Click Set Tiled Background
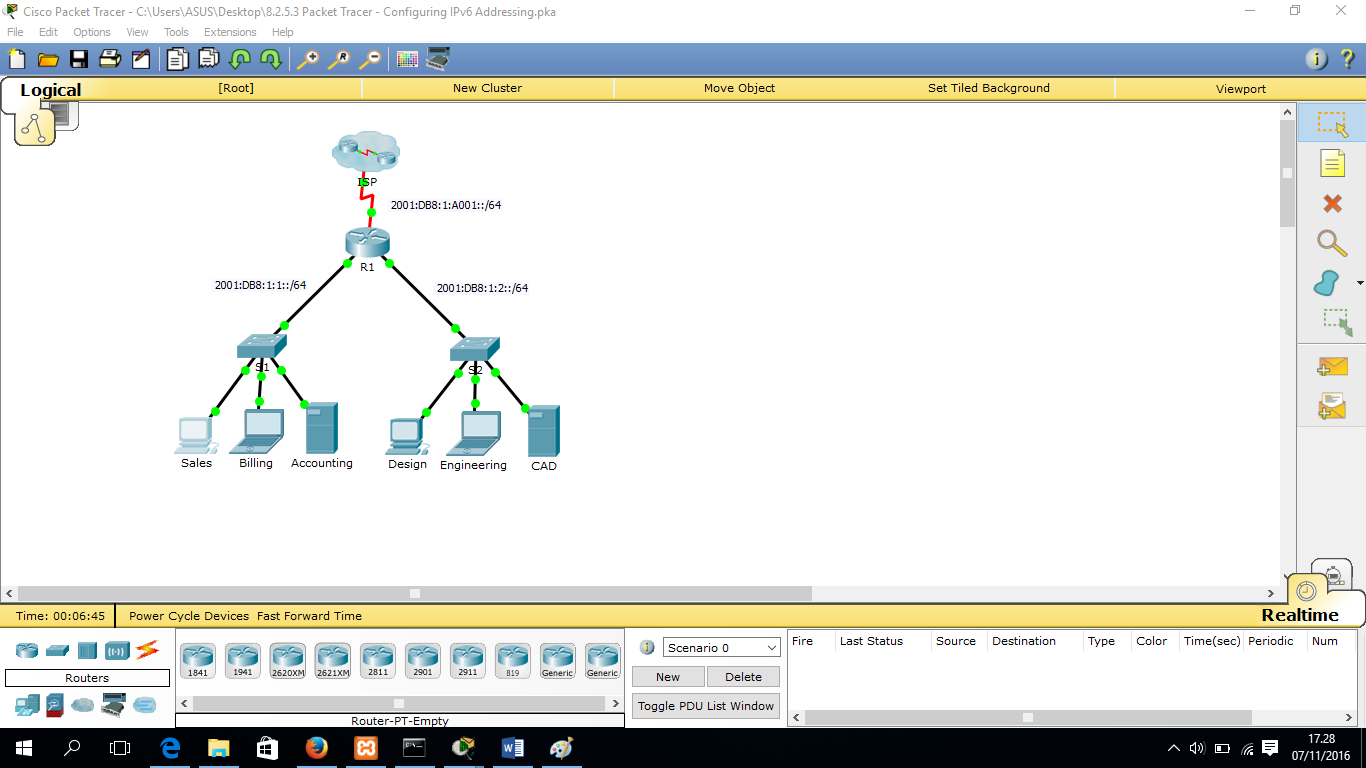Viewport: 1366px width, 768px height. 989,88
